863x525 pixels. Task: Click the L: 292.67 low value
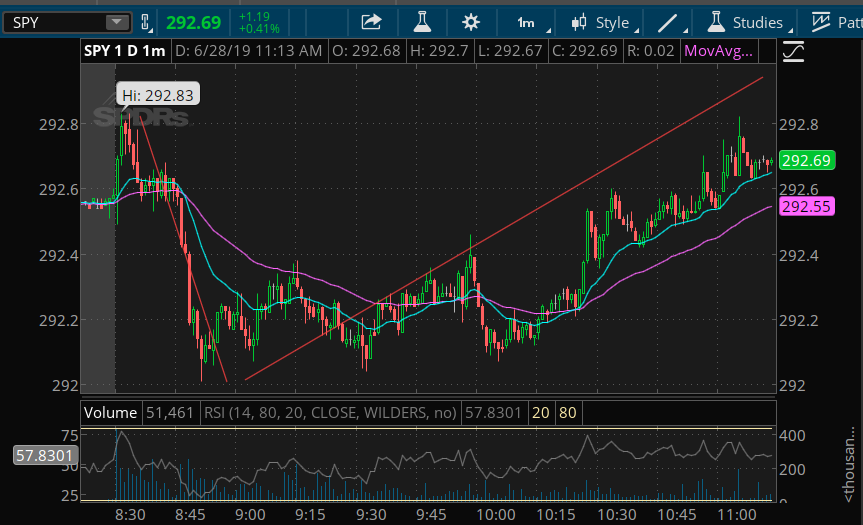[x=510, y=51]
